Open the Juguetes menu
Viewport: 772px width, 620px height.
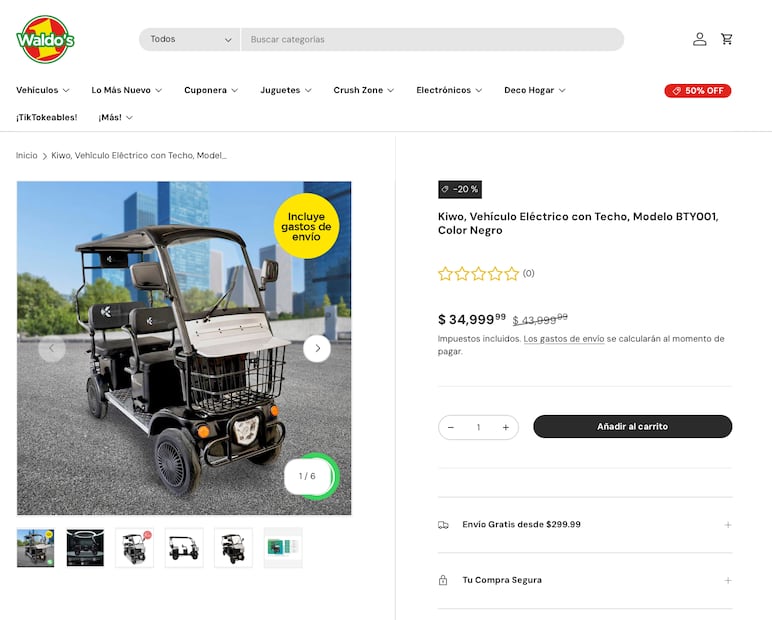click(286, 90)
